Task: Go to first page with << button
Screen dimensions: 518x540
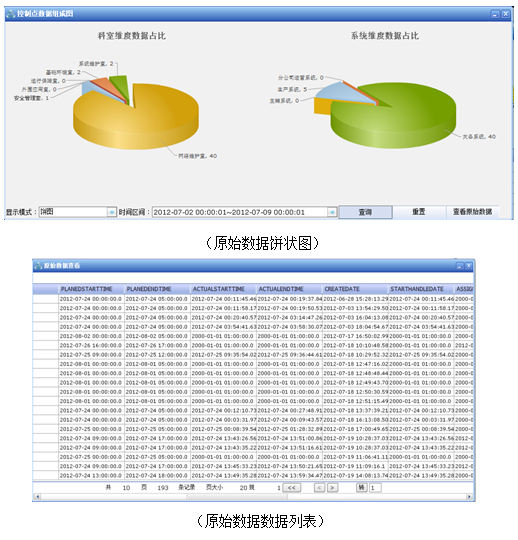Action: [x=291, y=488]
